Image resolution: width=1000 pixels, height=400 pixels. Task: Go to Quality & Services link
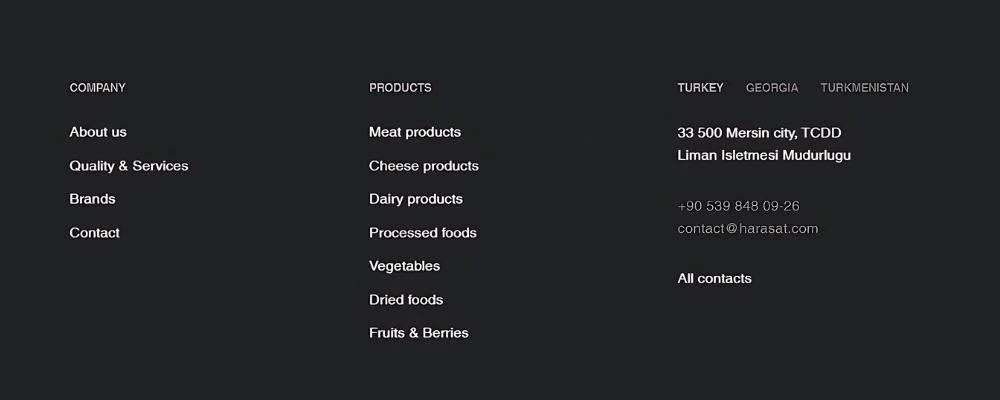coord(129,166)
